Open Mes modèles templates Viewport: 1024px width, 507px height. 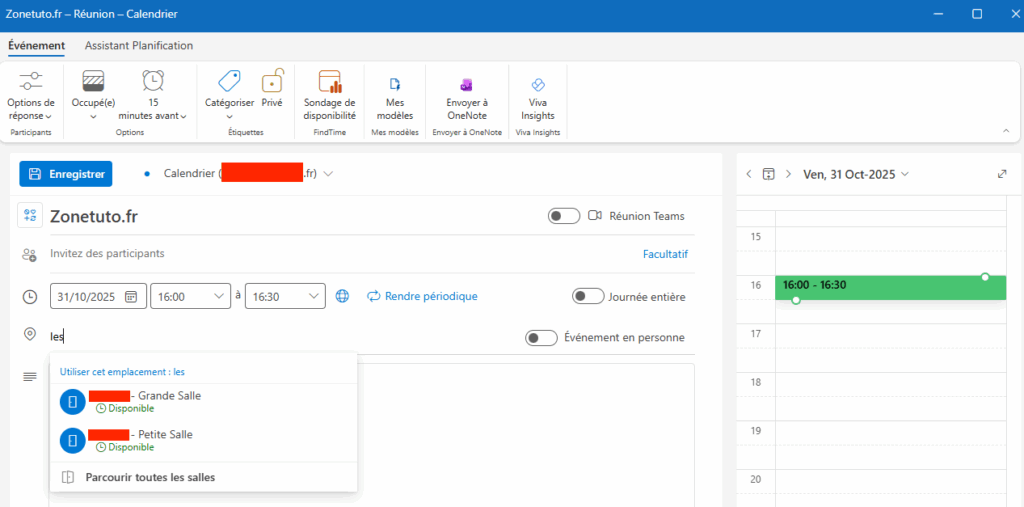click(x=394, y=95)
